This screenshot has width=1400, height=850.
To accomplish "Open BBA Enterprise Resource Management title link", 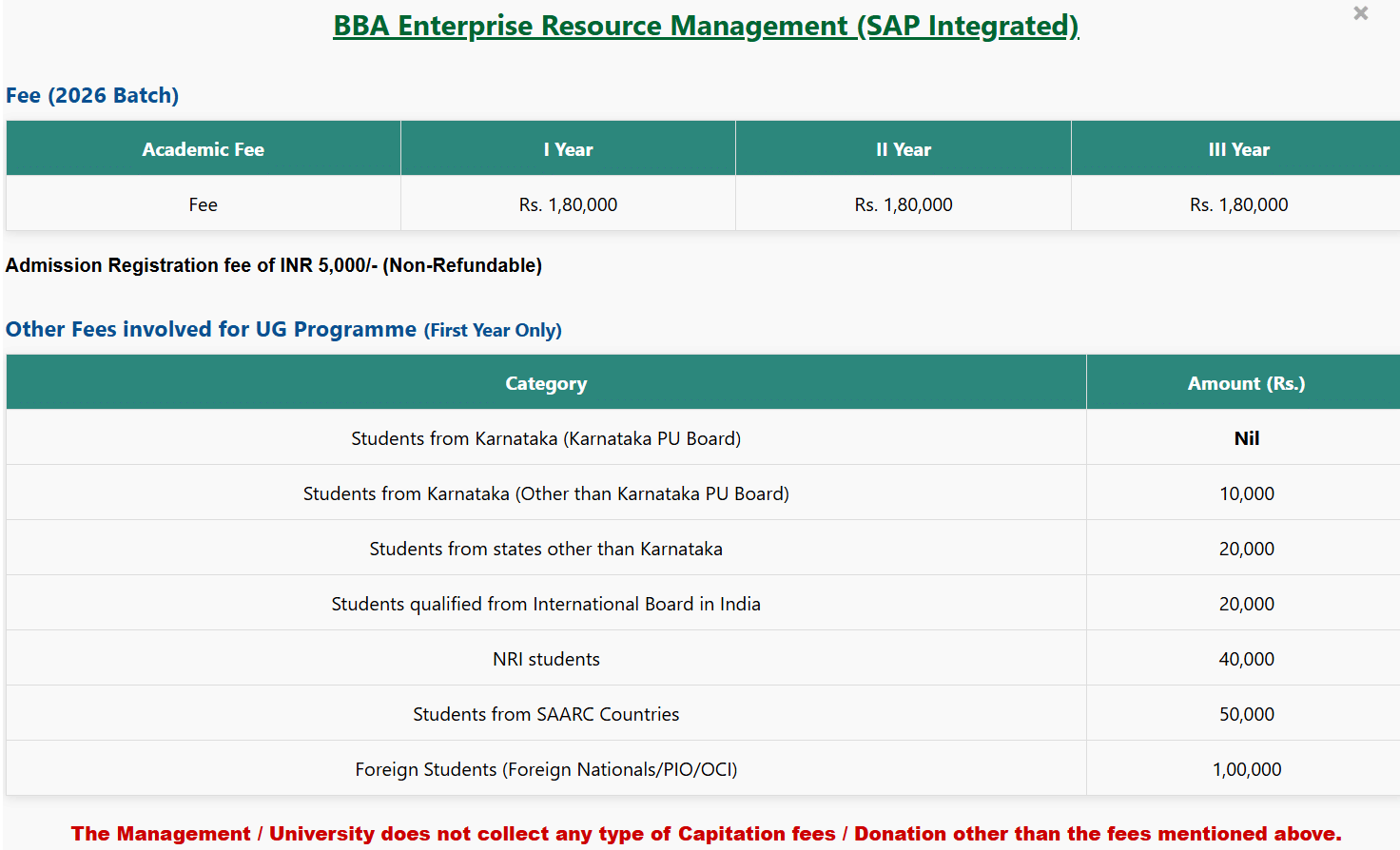I will (x=705, y=26).
